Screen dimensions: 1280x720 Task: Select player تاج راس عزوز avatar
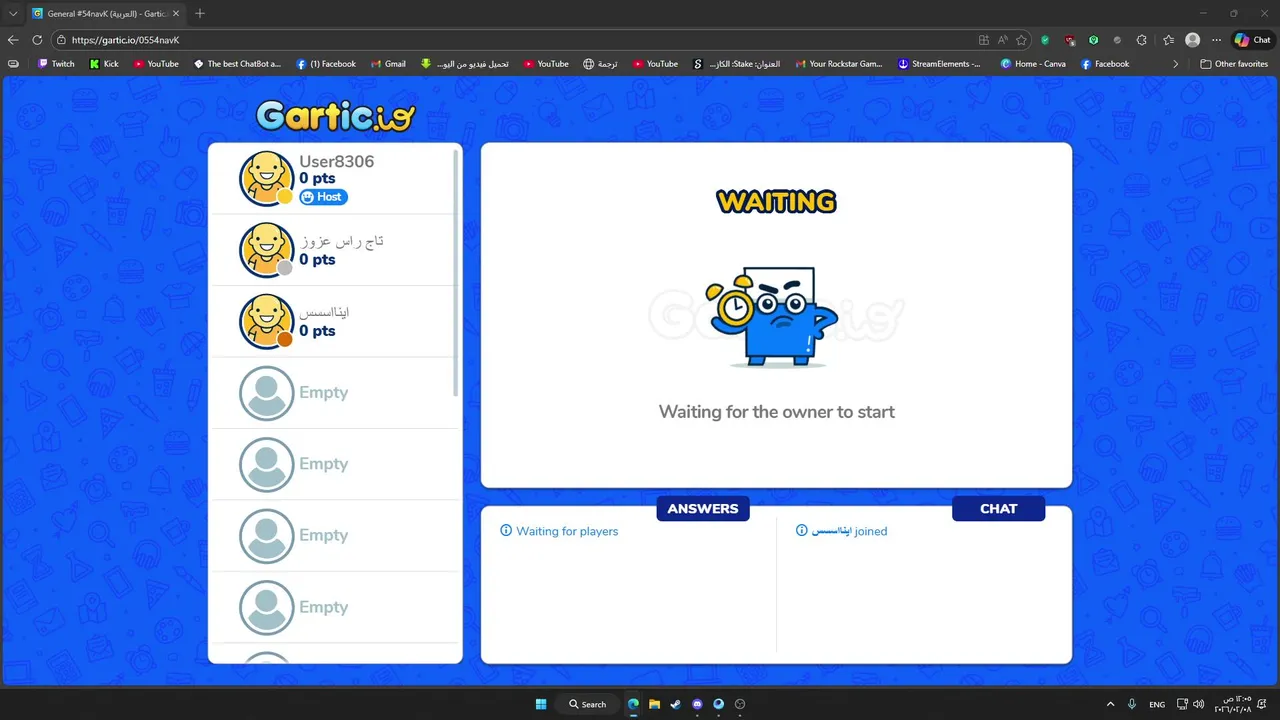266,250
